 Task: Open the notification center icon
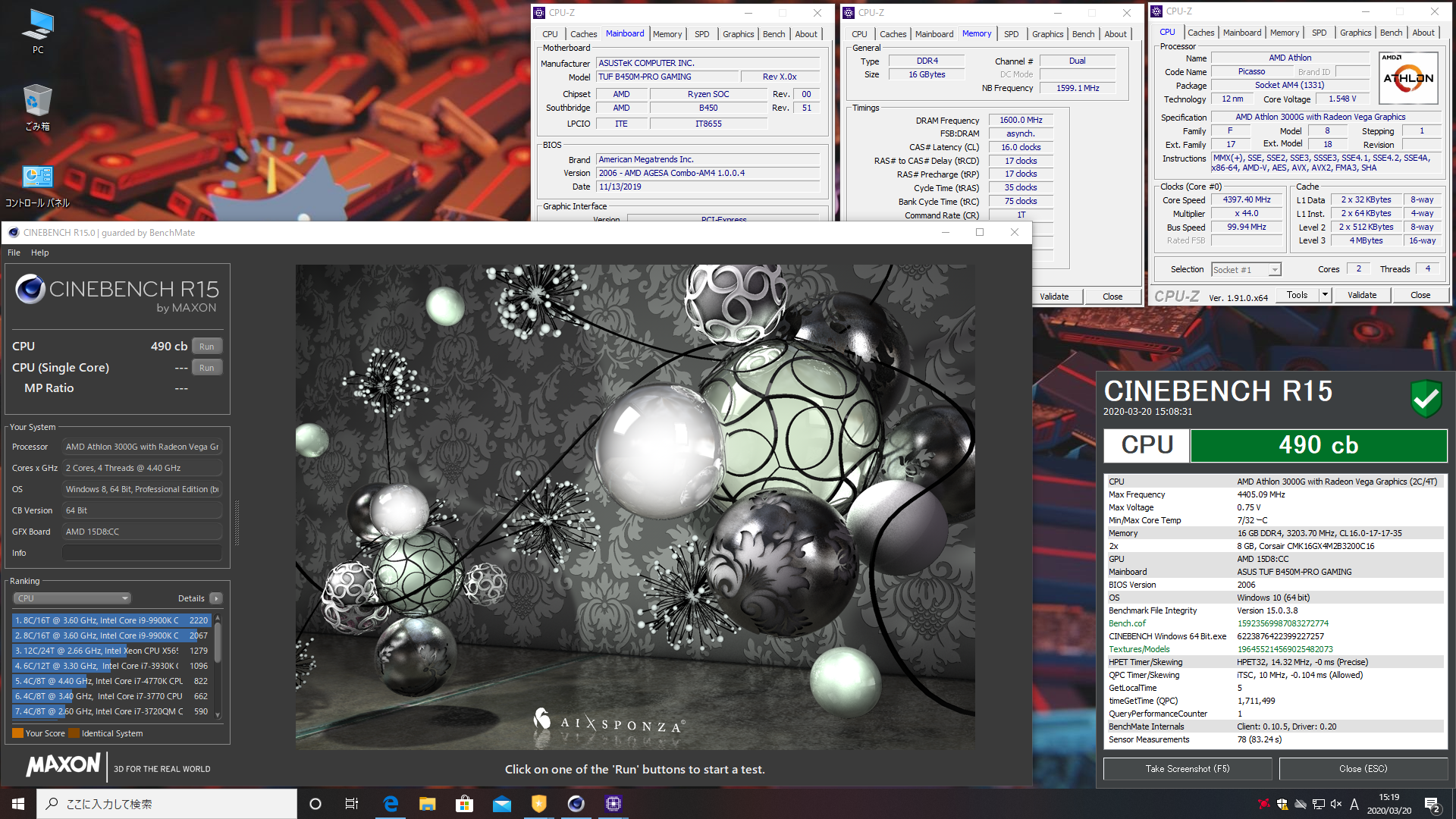pyautogui.click(x=1432, y=804)
